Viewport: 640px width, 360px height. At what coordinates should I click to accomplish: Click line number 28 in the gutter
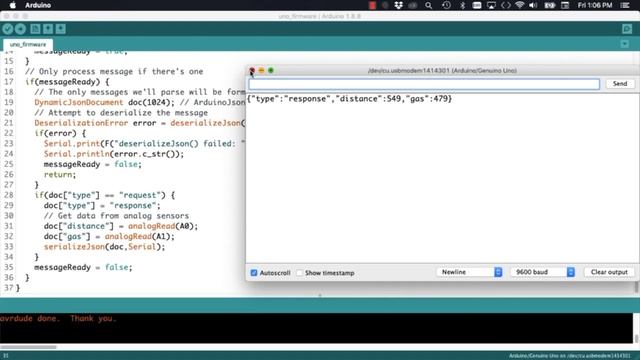click(x=9, y=195)
